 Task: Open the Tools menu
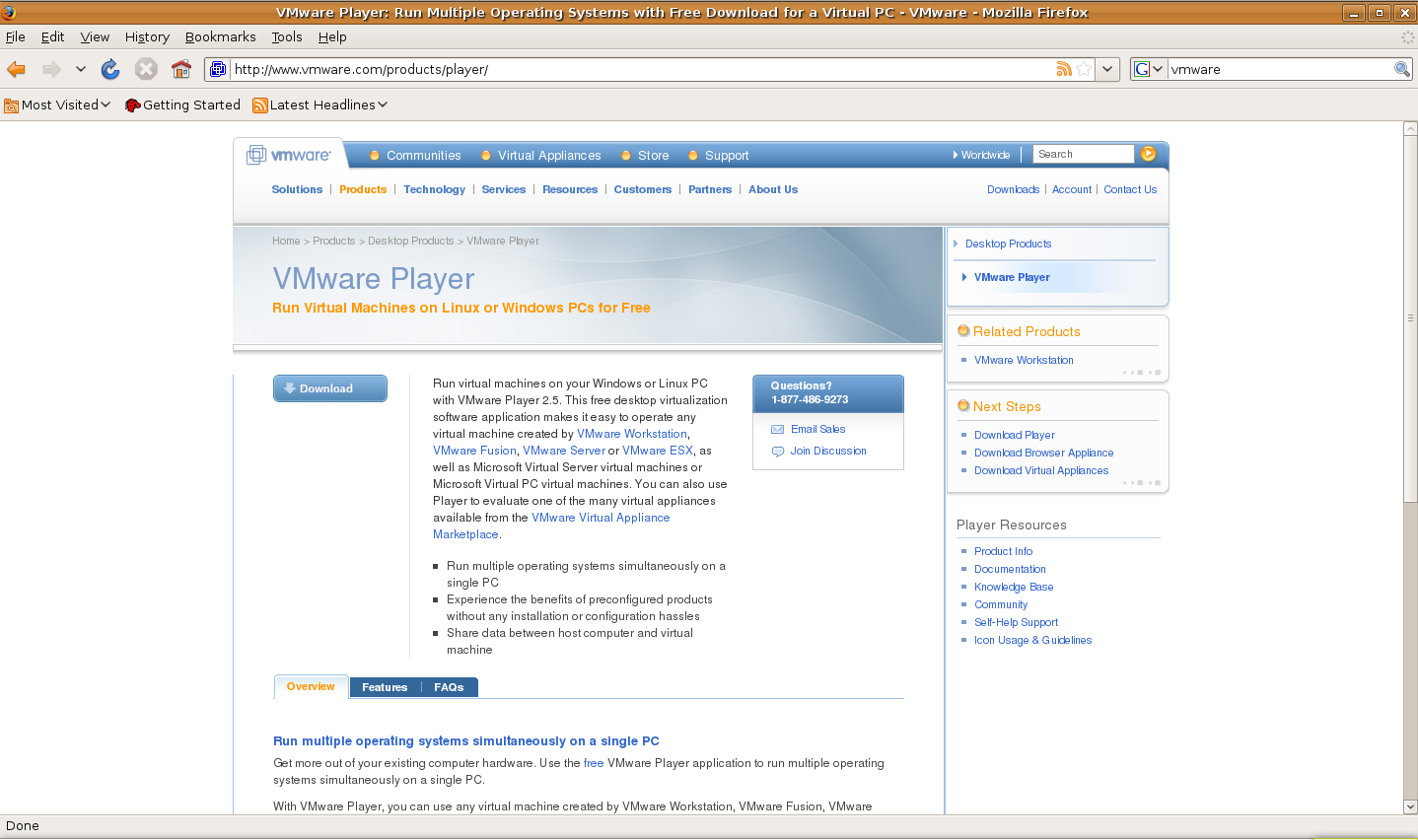[287, 36]
